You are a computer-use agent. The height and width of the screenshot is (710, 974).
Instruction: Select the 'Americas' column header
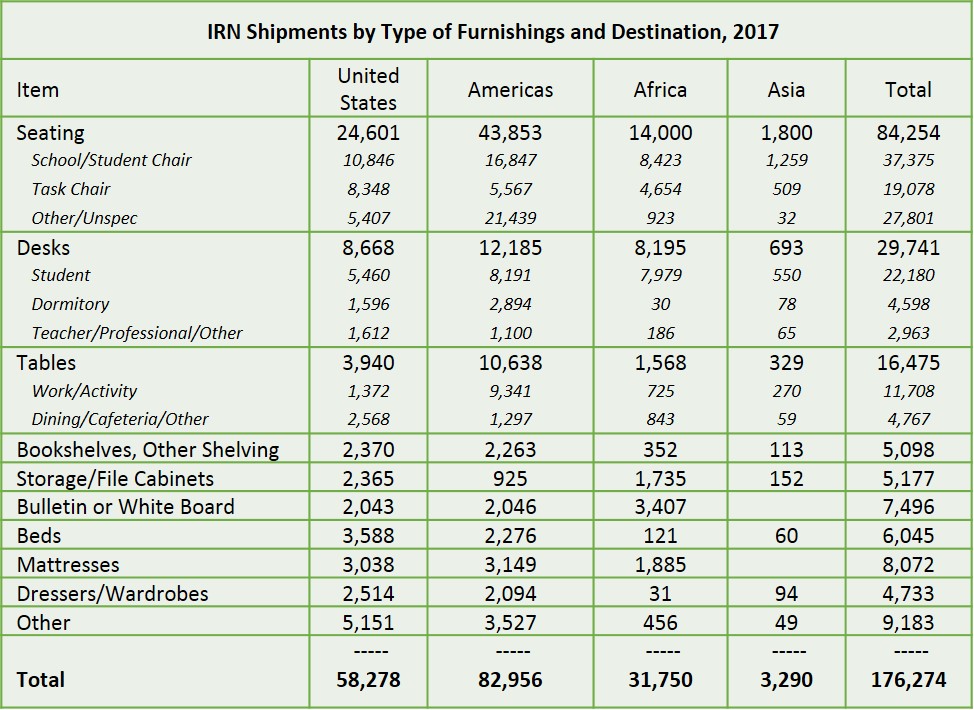[511, 89]
